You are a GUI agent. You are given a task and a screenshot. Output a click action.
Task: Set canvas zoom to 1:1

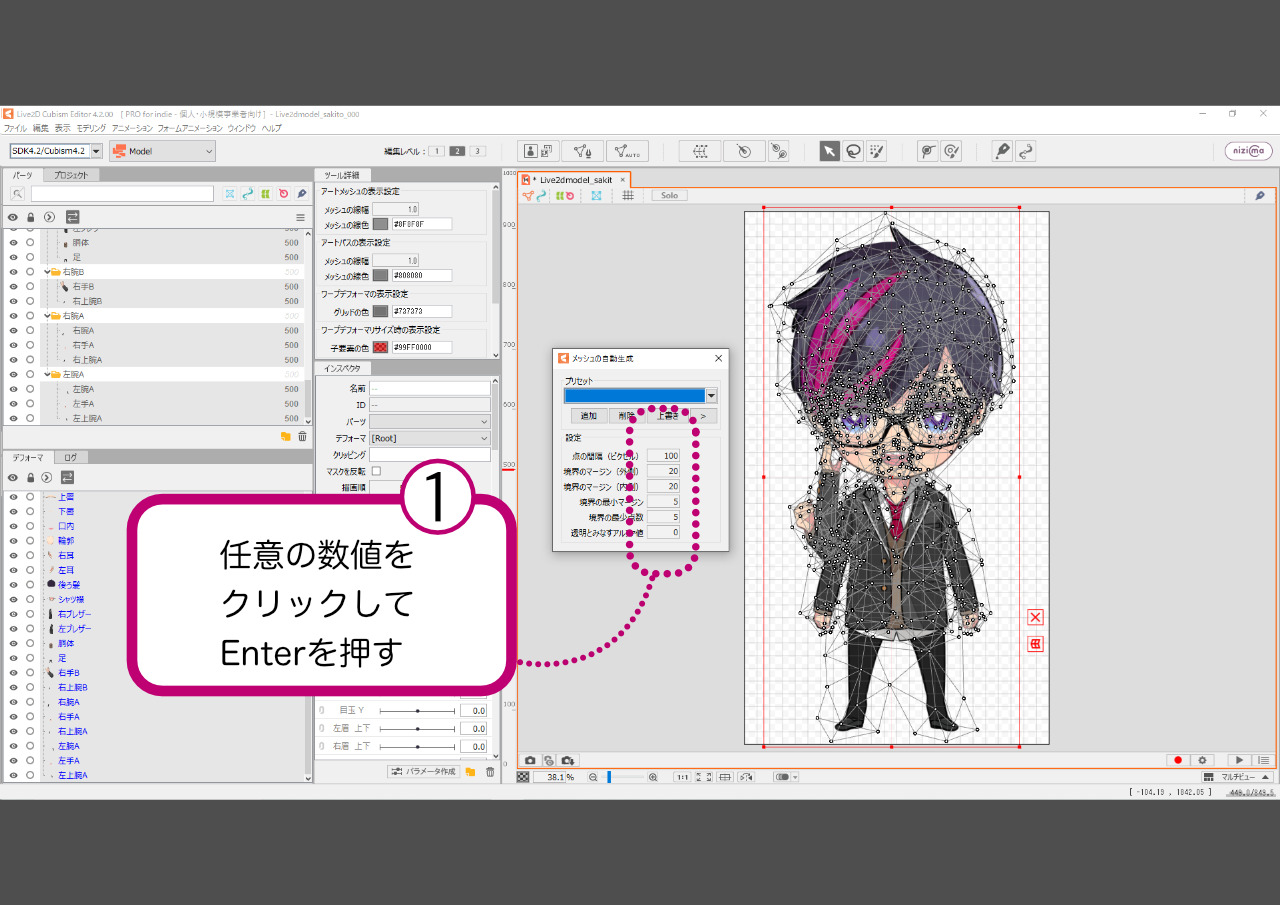[x=681, y=777]
